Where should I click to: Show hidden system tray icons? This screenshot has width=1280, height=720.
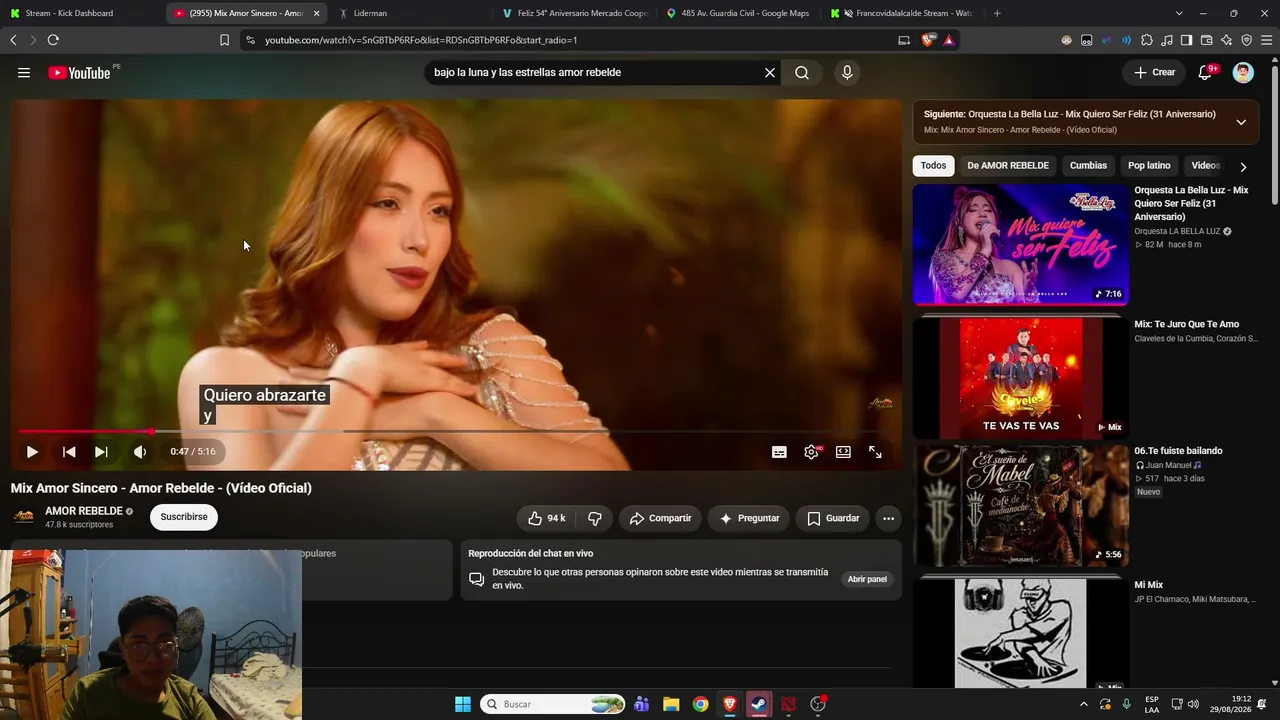pyautogui.click(x=1083, y=704)
